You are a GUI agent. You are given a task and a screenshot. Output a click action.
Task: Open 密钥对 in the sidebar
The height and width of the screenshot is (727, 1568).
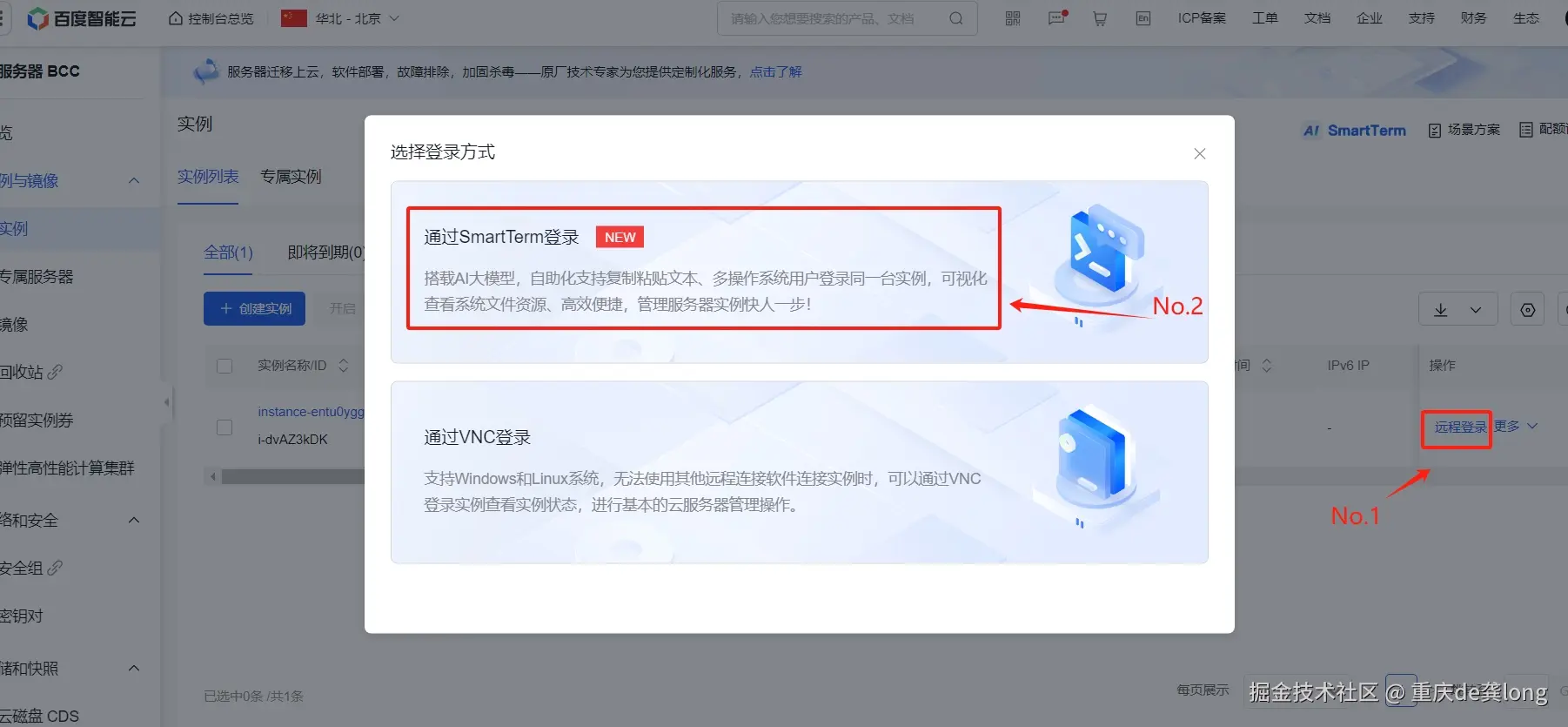pyautogui.click(x=22, y=616)
